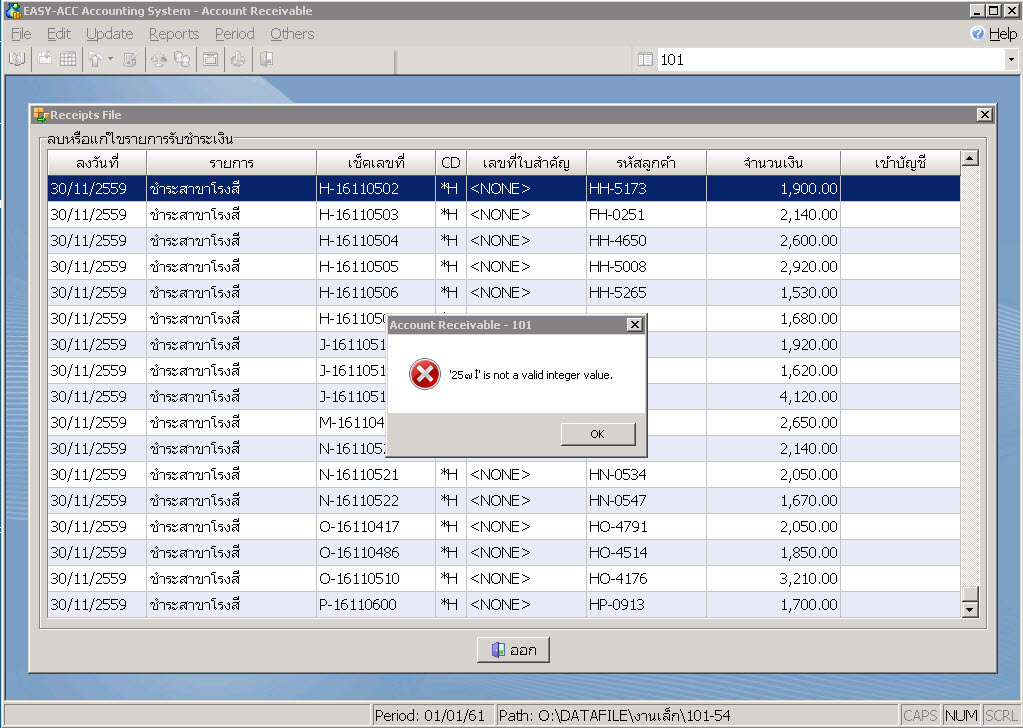Open dropdown arrow beside the up-arrow icon
The width and height of the screenshot is (1023, 728).
point(110,59)
